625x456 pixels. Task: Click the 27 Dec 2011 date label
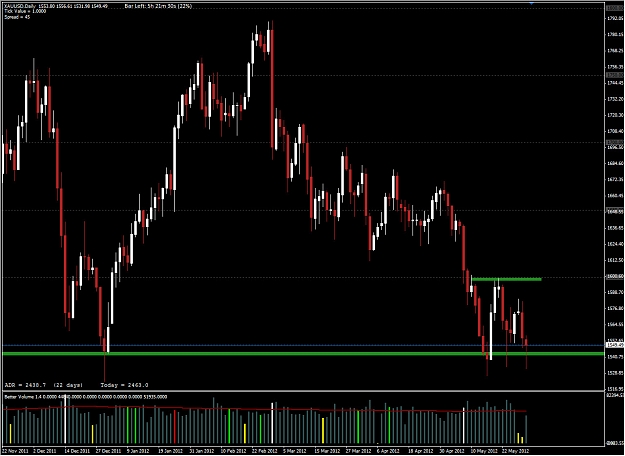tap(109, 451)
